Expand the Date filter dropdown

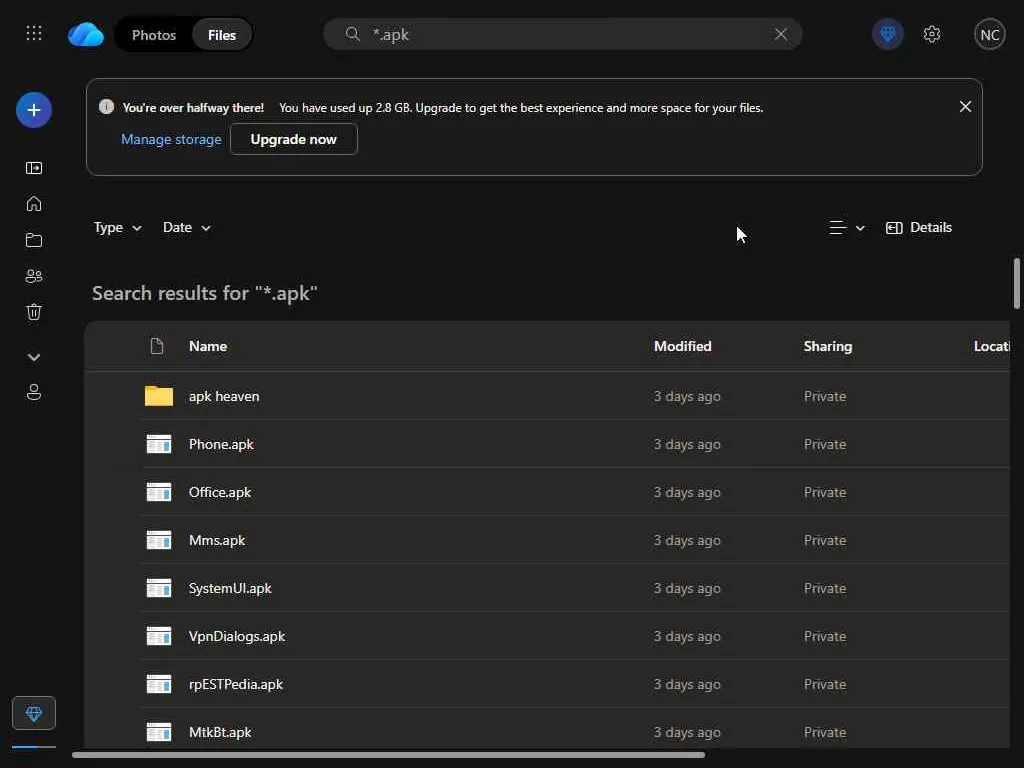pos(187,228)
